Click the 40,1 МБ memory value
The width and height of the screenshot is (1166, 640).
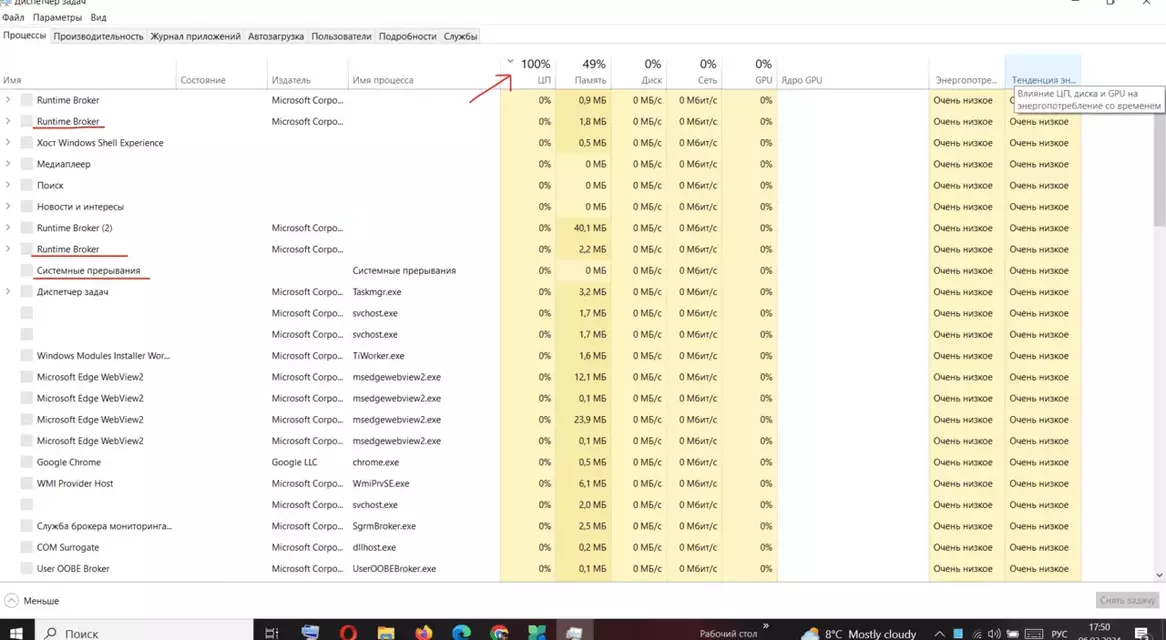pyautogui.click(x=590, y=228)
